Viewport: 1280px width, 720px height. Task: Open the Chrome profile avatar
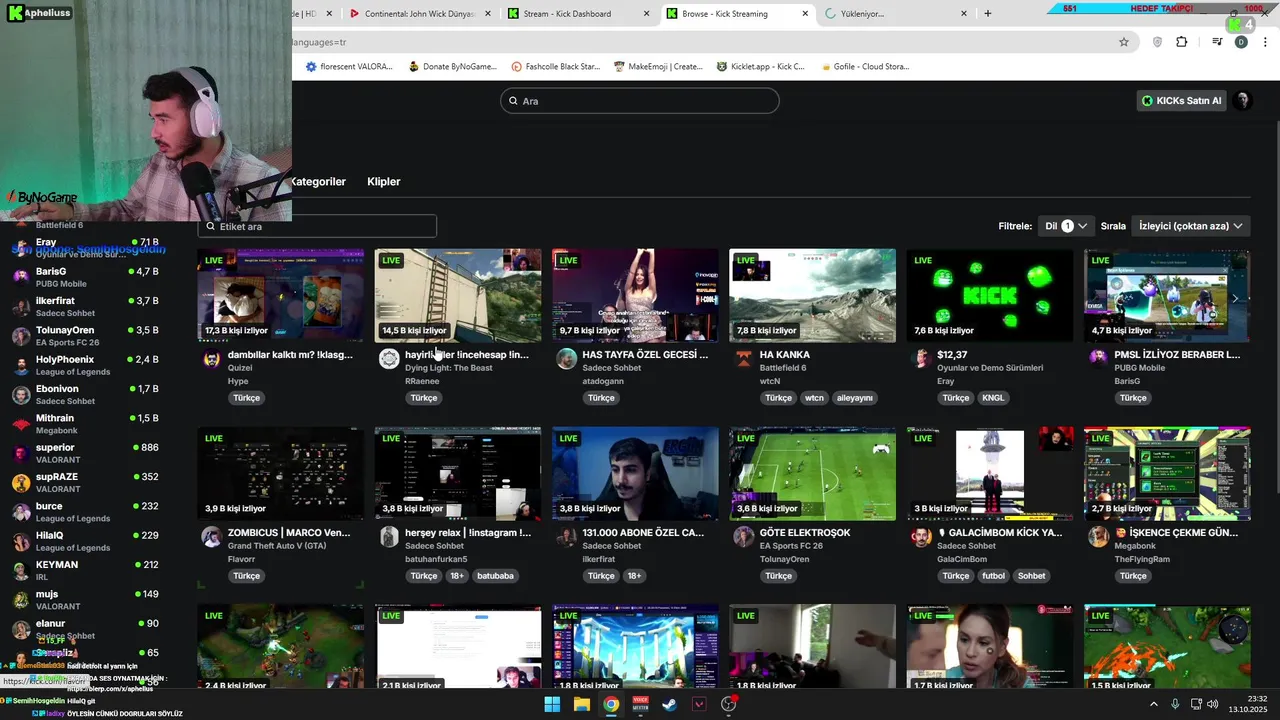click(1241, 42)
